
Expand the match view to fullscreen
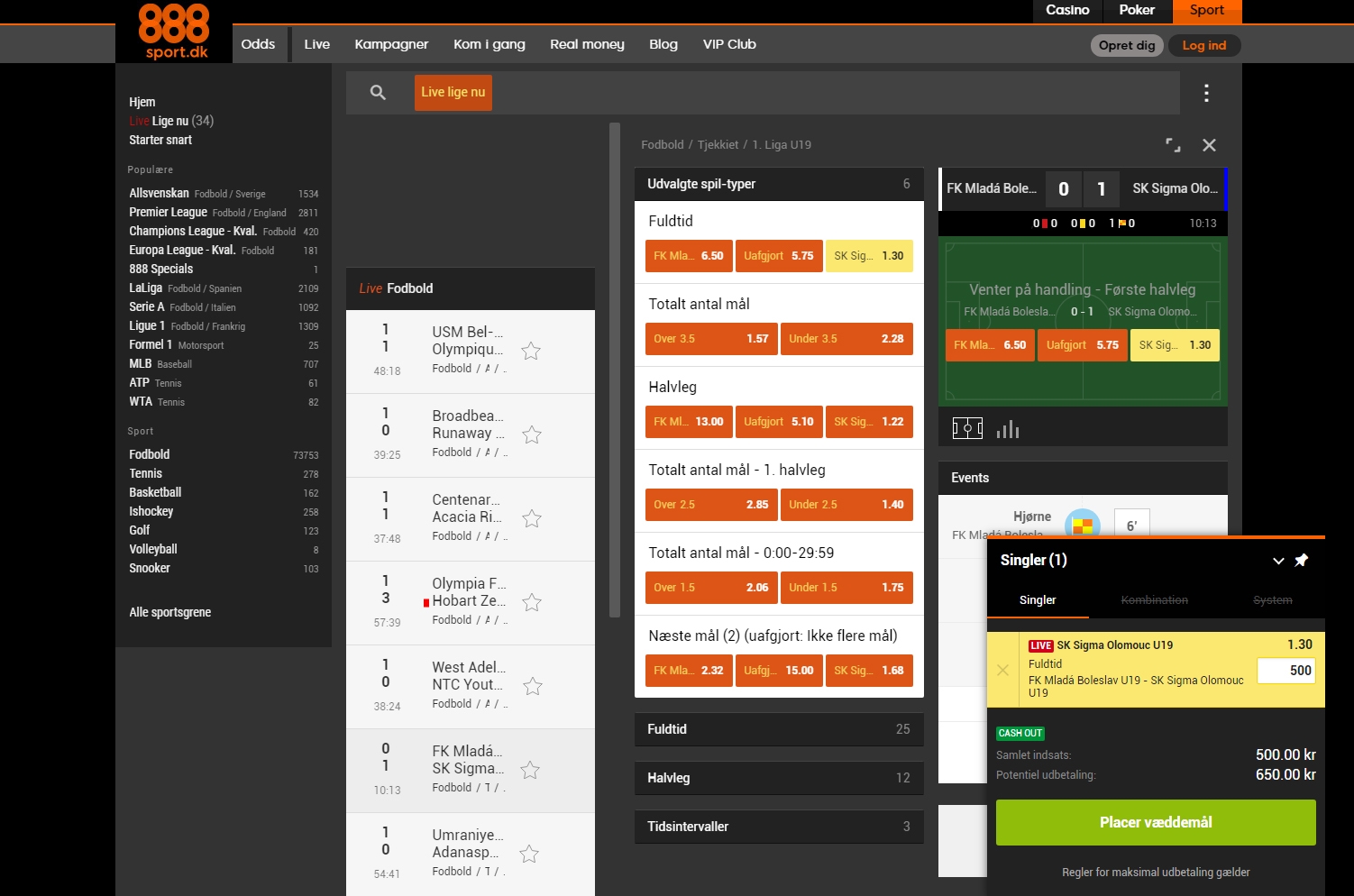[1173, 144]
